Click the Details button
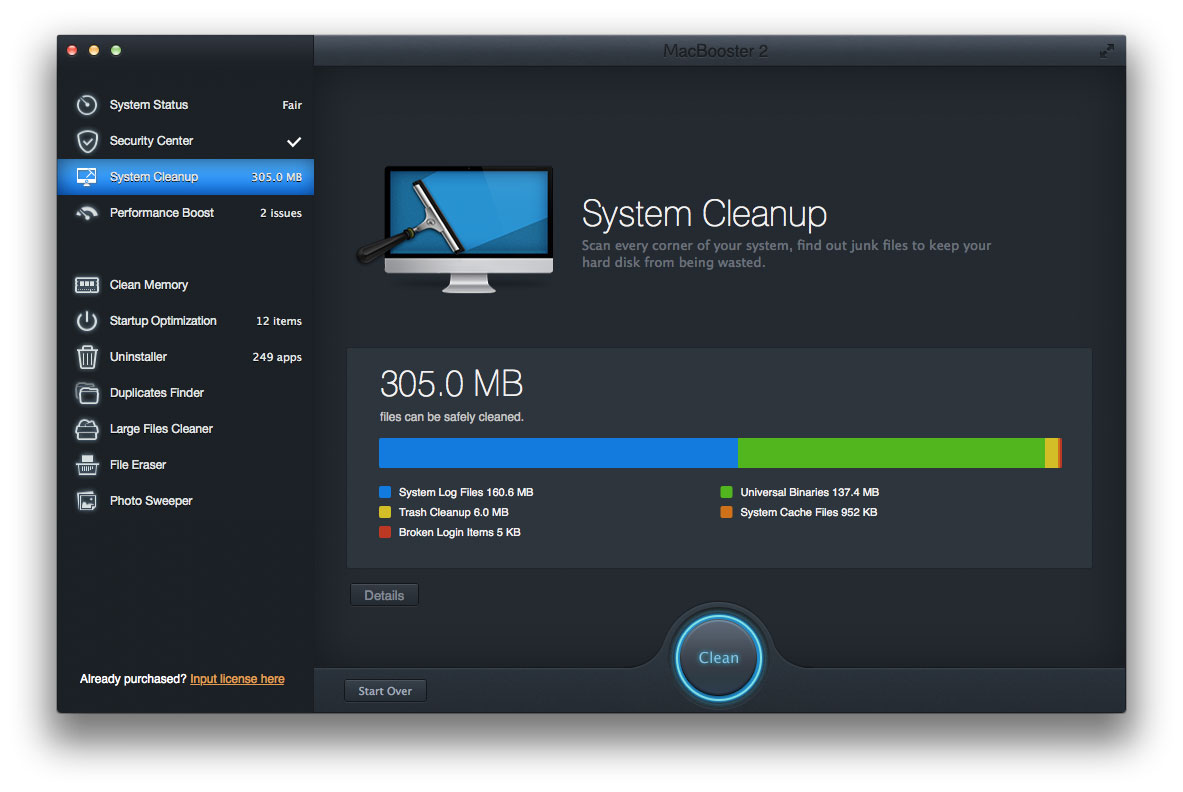Viewport: 1183px width, 792px height. (384, 595)
